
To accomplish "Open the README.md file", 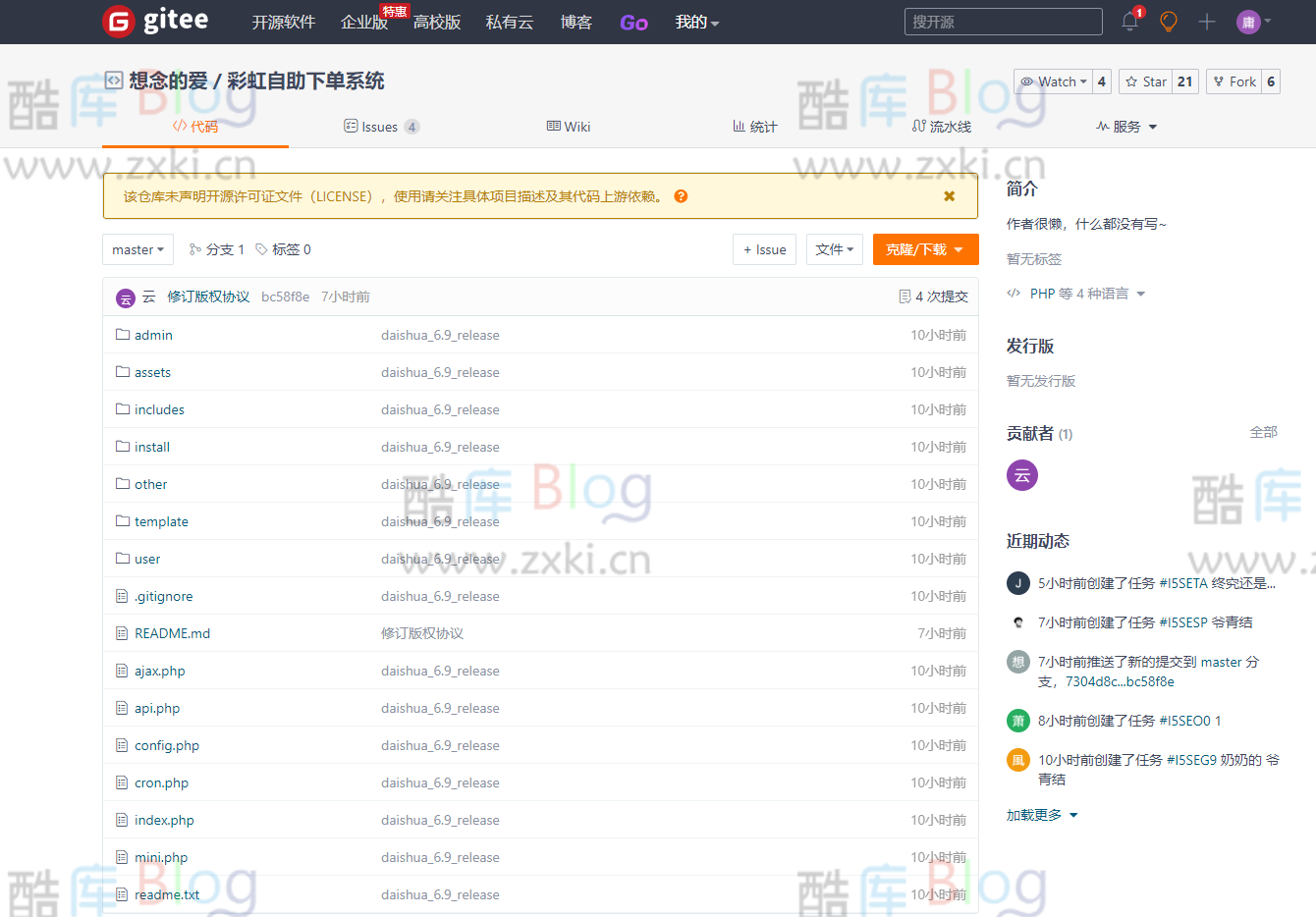I will (x=170, y=633).
